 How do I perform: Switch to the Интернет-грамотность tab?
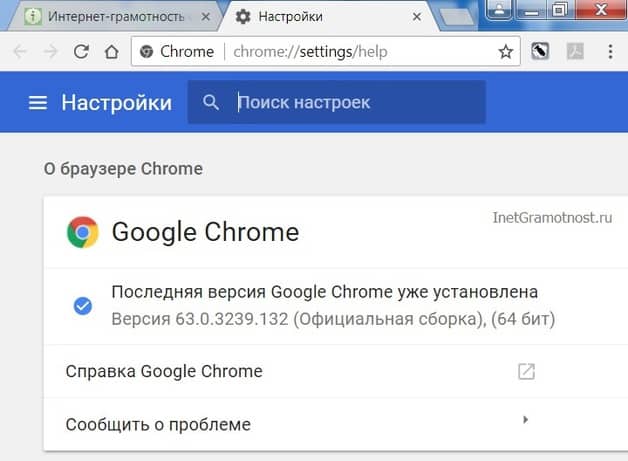113,17
